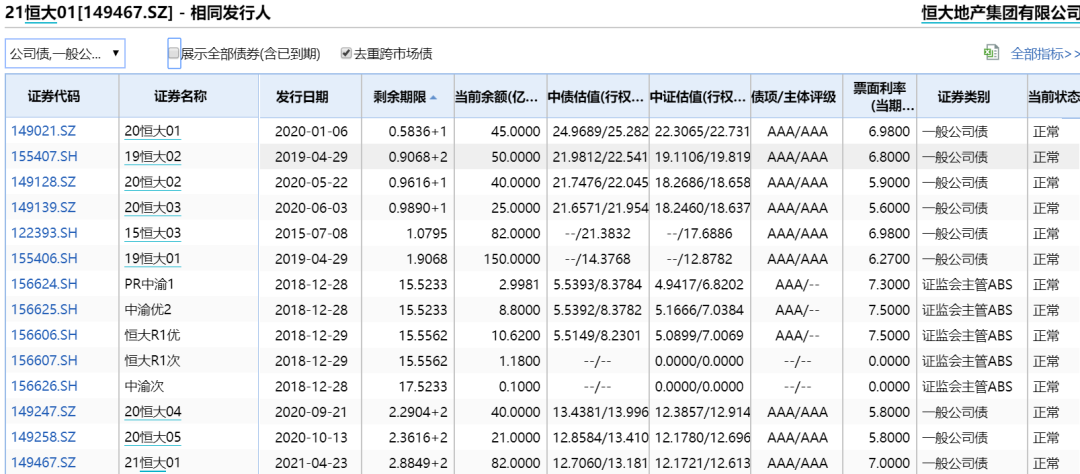This screenshot has height=474, width=1080.
Task: Select the bond name 20恒大01
Action: point(153,131)
